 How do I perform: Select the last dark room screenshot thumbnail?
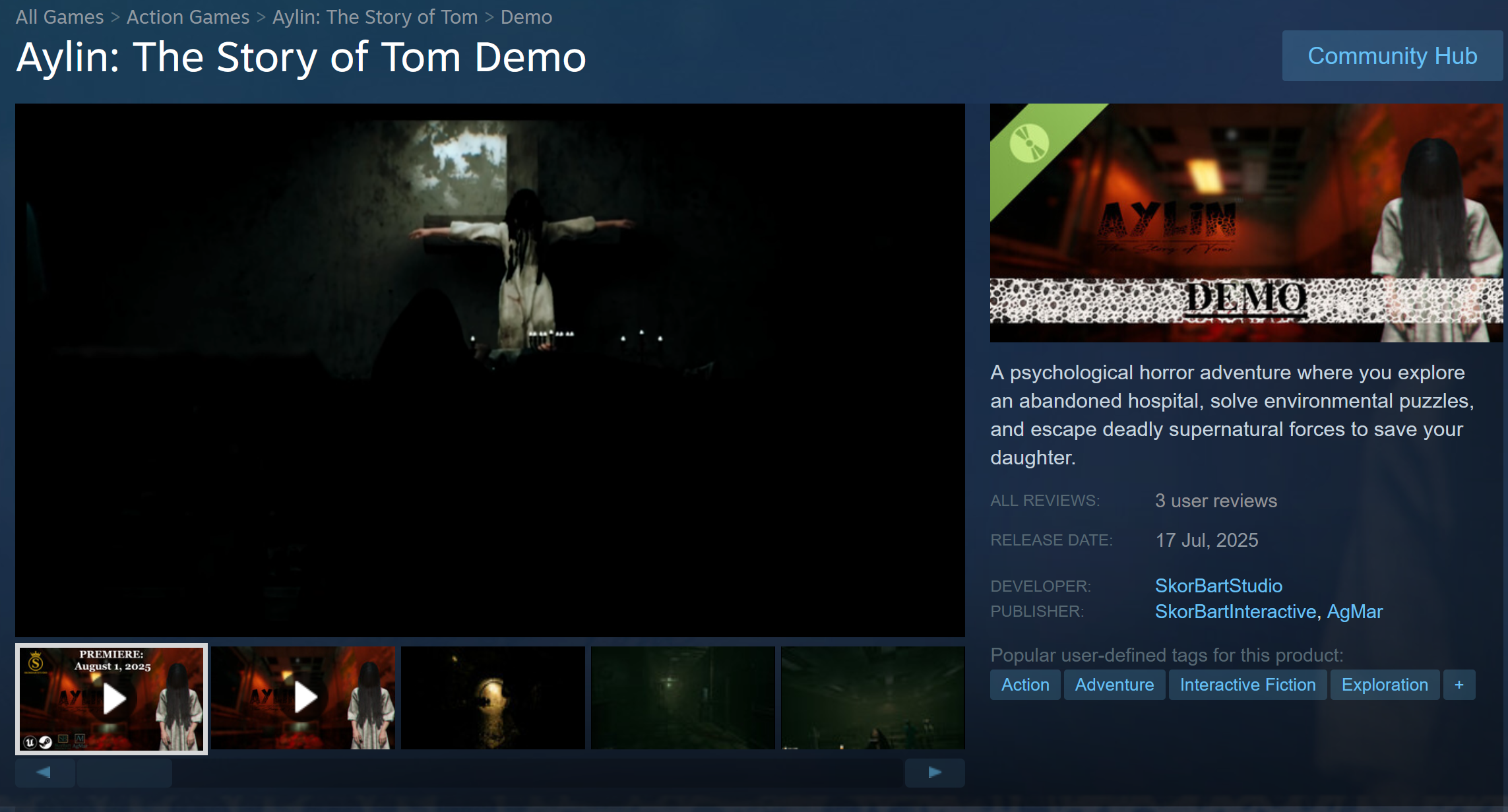click(x=873, y=698)
